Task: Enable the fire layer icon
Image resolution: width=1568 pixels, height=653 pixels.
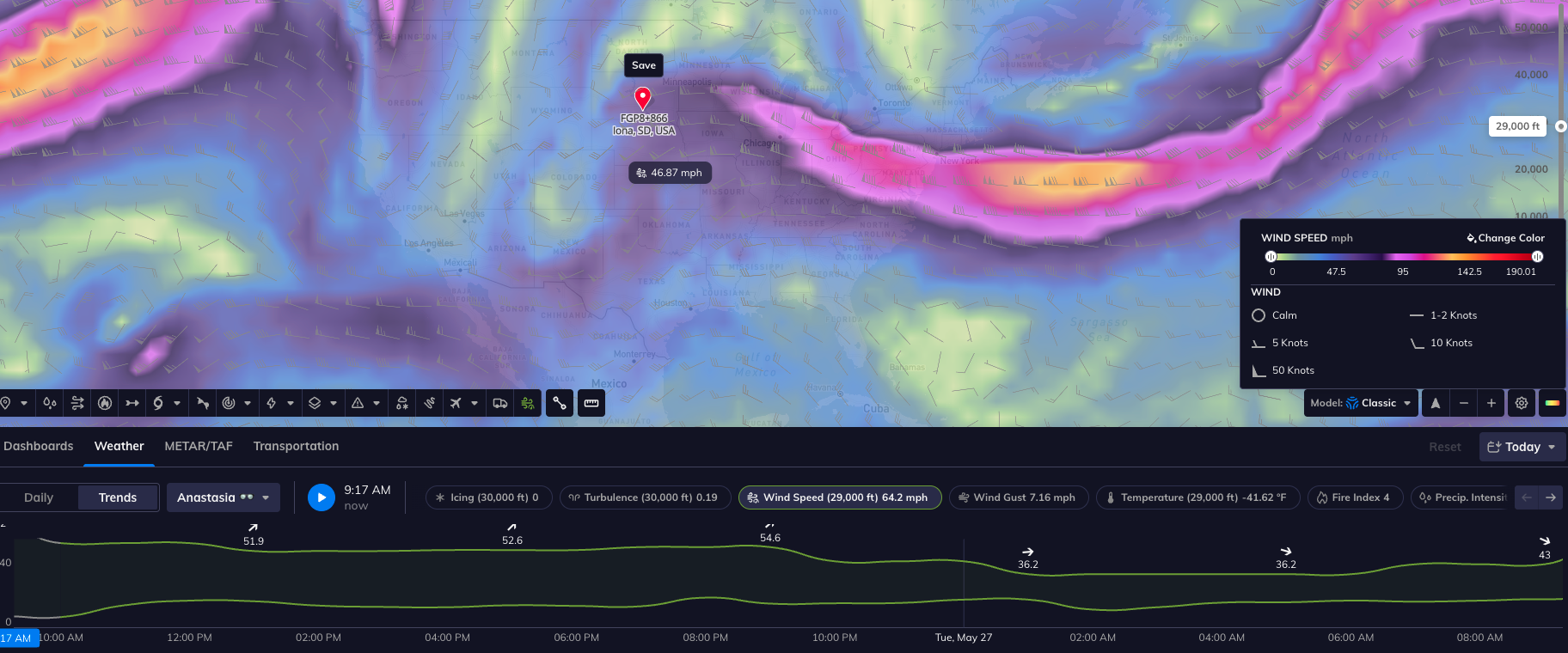Action: [x=105, y=403]
